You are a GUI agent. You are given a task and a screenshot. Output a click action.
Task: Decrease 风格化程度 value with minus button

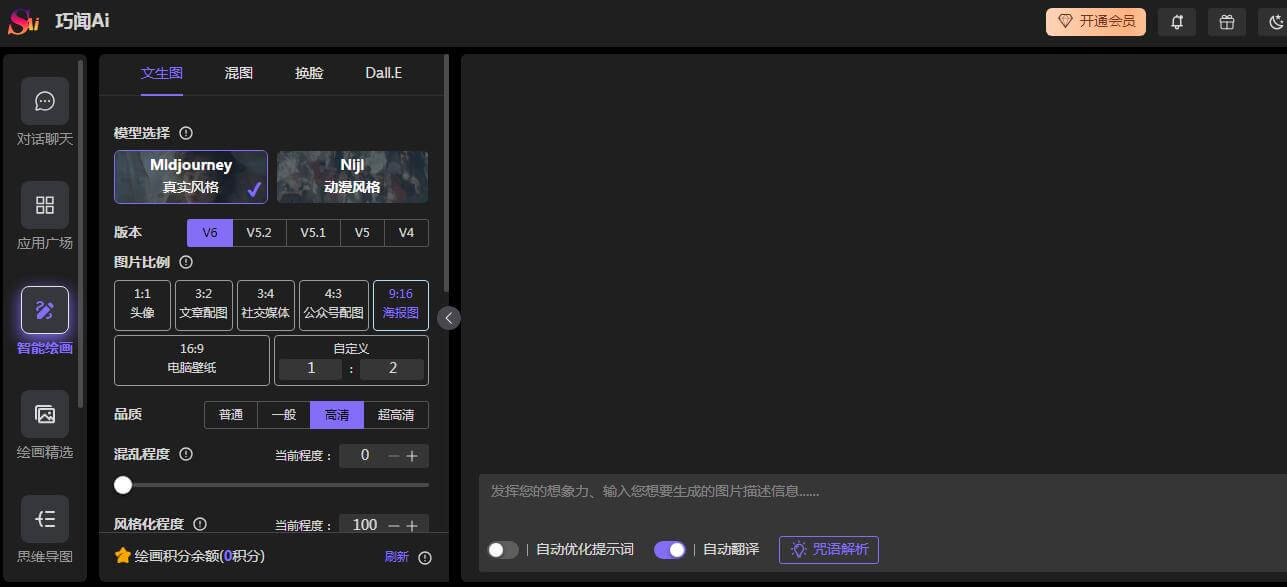pyautogui.click(x=393, y=525)
